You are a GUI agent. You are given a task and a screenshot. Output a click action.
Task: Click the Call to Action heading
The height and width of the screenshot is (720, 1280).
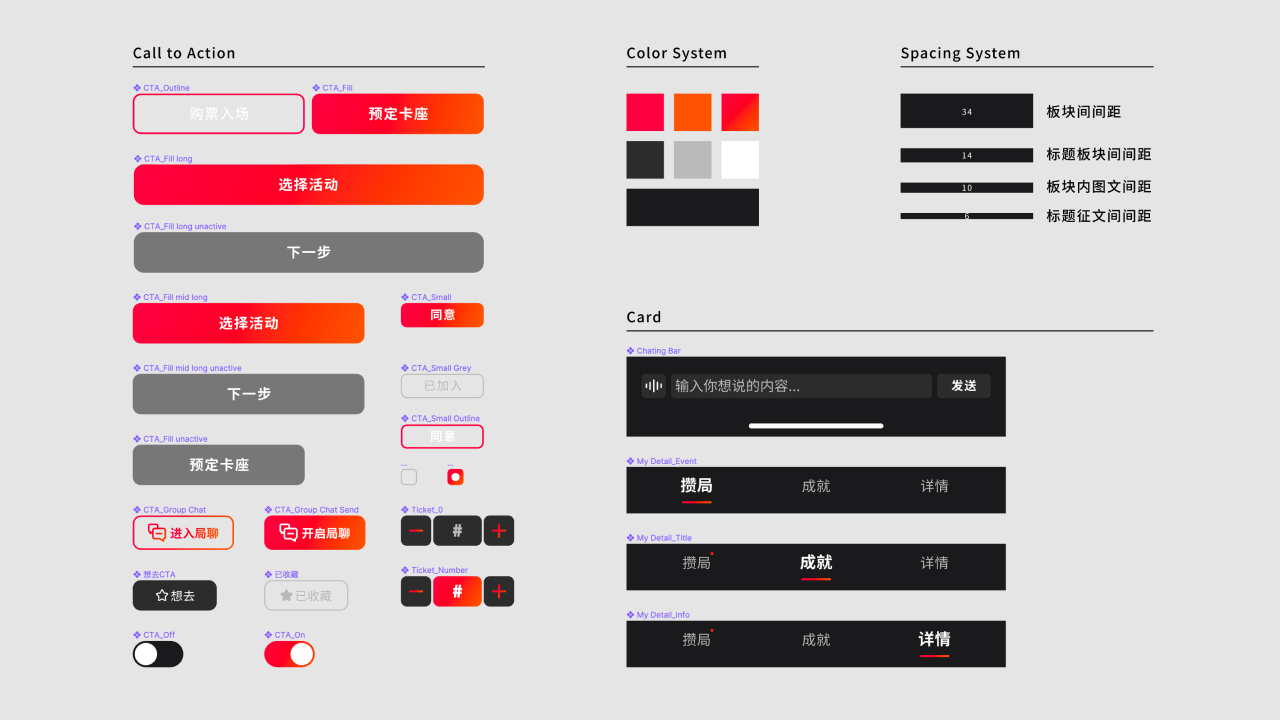[x=184, y=53]
